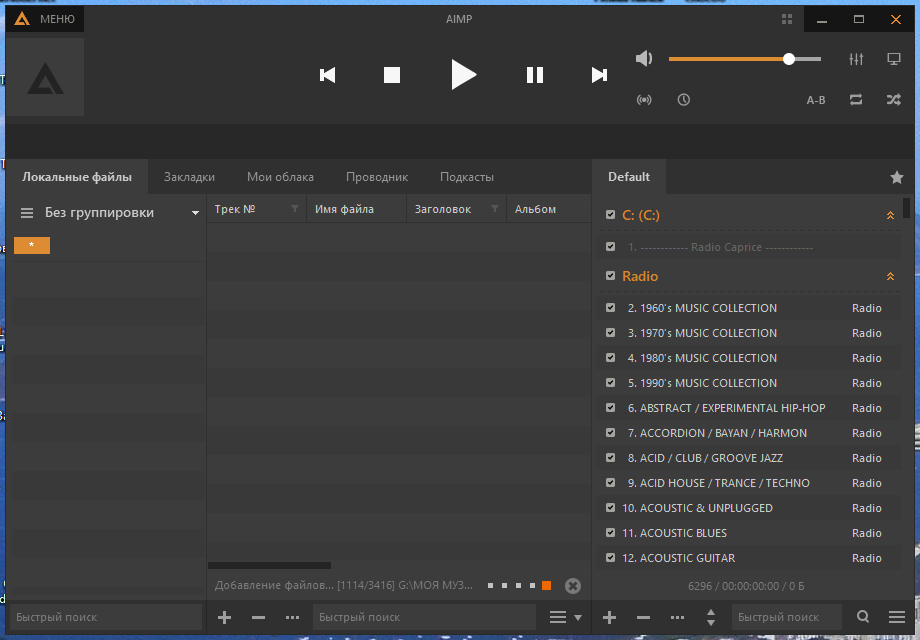This screenshot has width=920, height=640.
Task: Click the internet radio capture icon
Action: coord(645,100)
